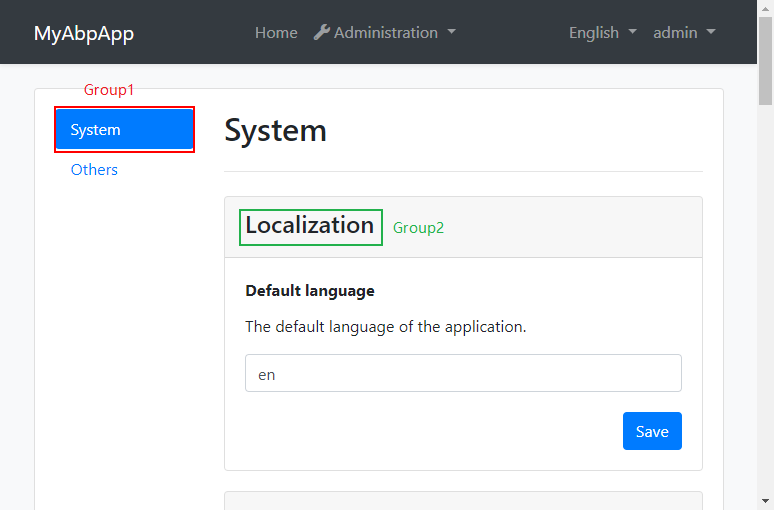
Task: Go to the Home nav link
Action: click(276, 33)
